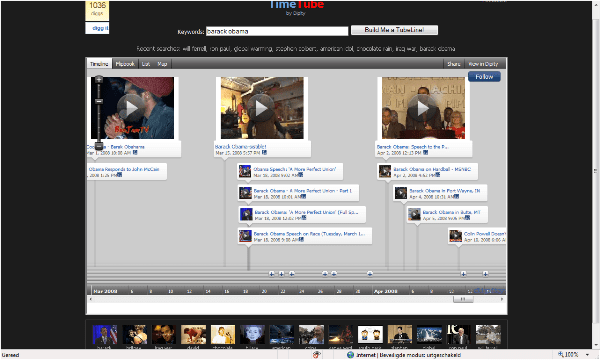Click thumbnail icon of 'Speech on Race' event
Image resolution: width=600 pixels, height=360 pixels.
[x=245, y=236]
